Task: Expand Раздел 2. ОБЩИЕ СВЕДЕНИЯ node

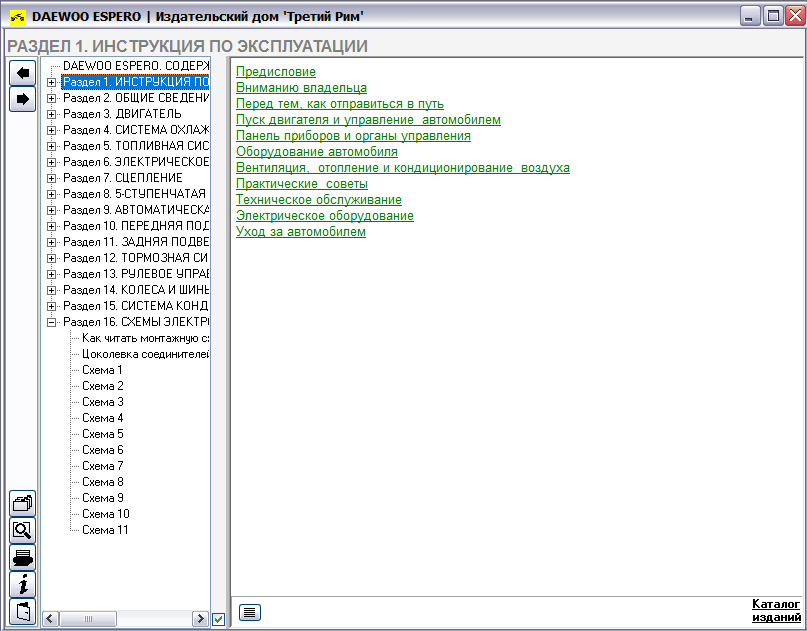Action: (x=51, y=98)
